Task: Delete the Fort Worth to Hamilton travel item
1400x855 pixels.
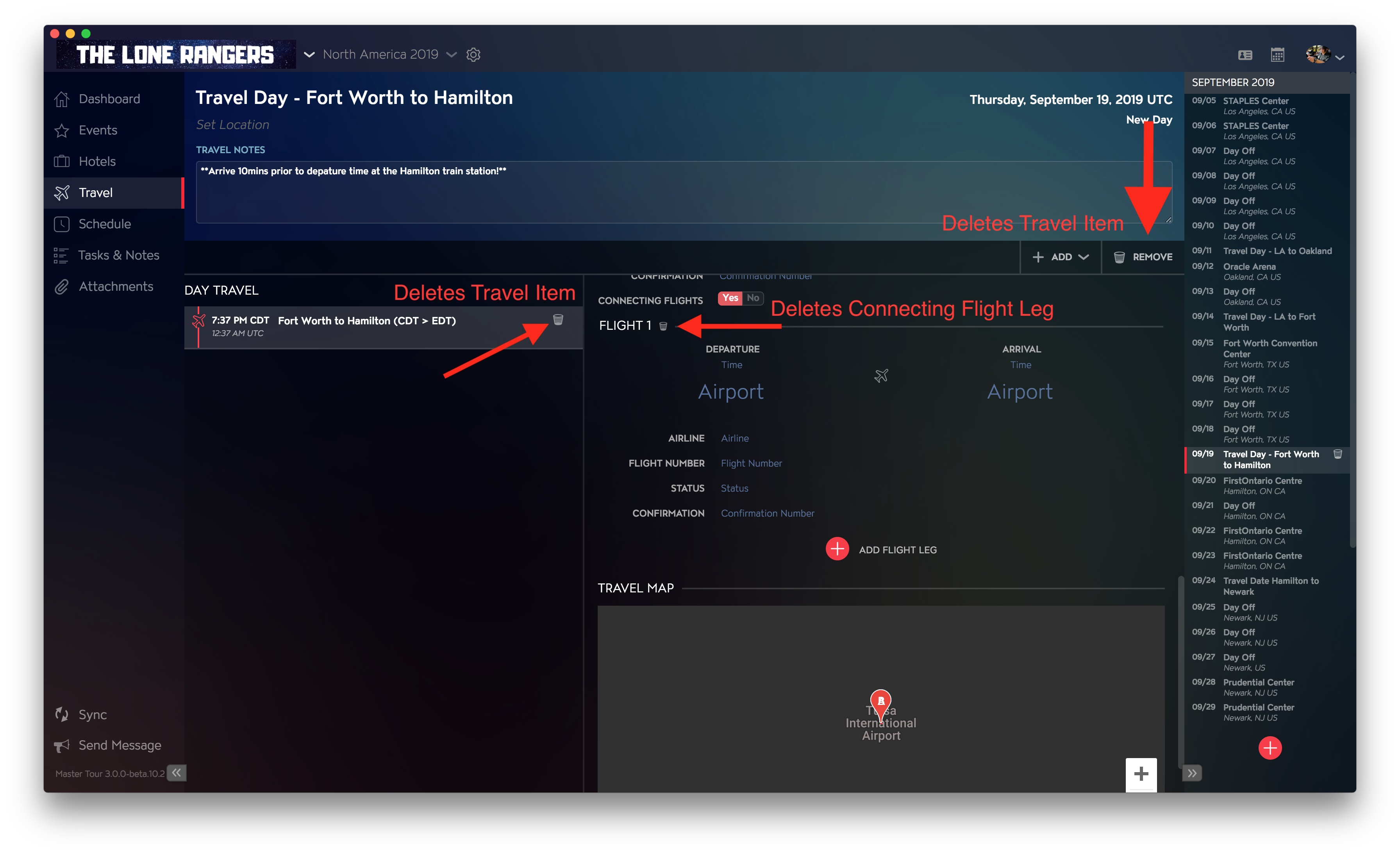Action: [558, 320]
